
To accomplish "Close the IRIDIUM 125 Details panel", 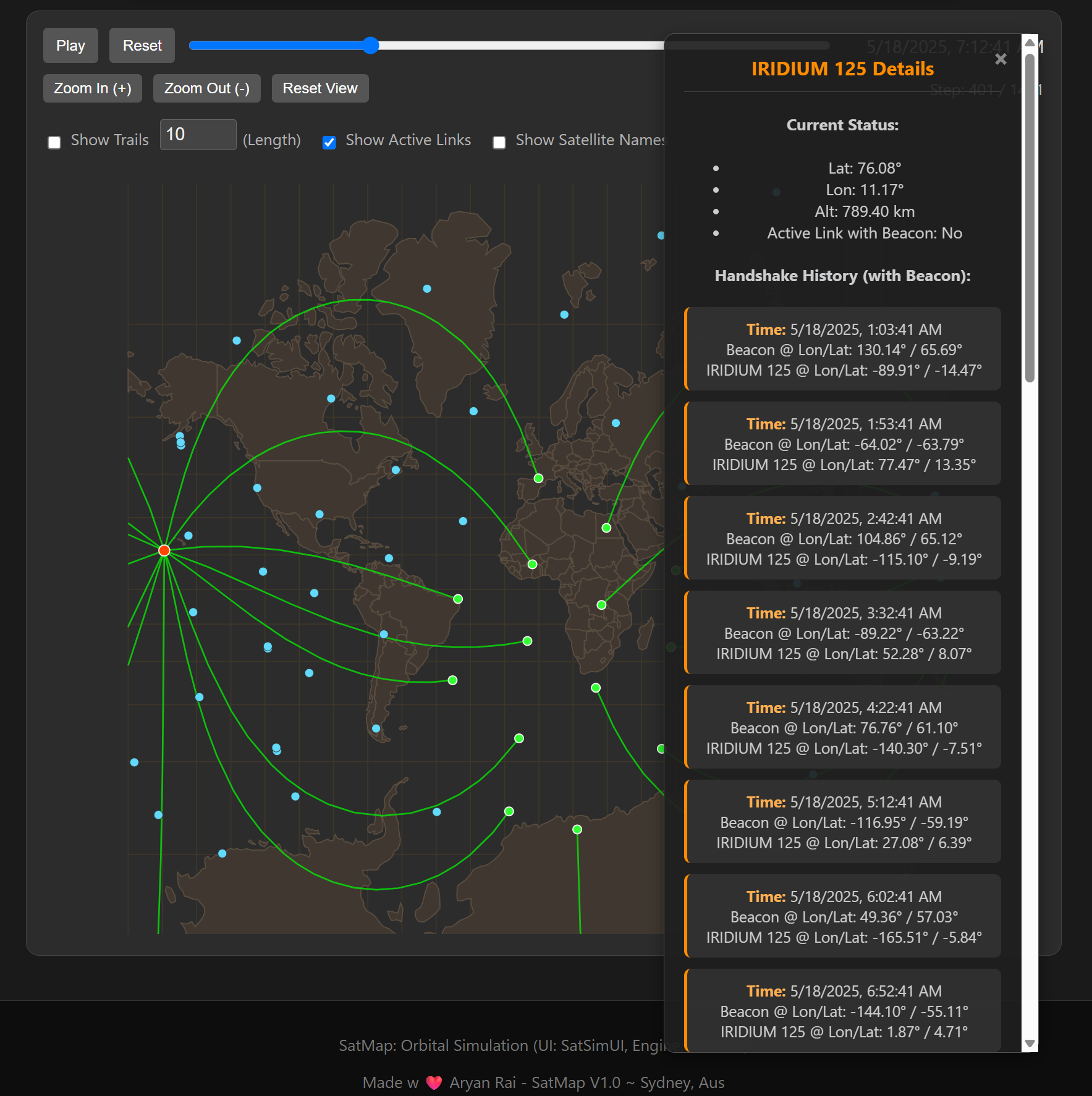I will (1001, 59).
